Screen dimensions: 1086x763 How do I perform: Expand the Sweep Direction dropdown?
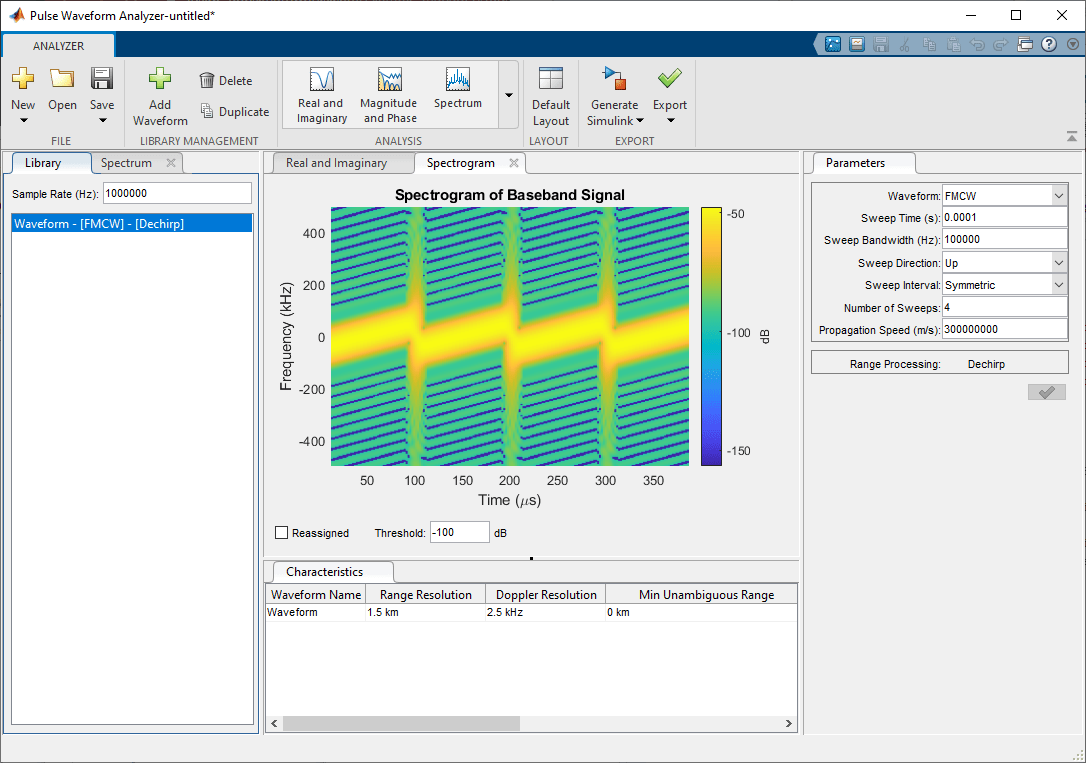[x=1058, y=263]
